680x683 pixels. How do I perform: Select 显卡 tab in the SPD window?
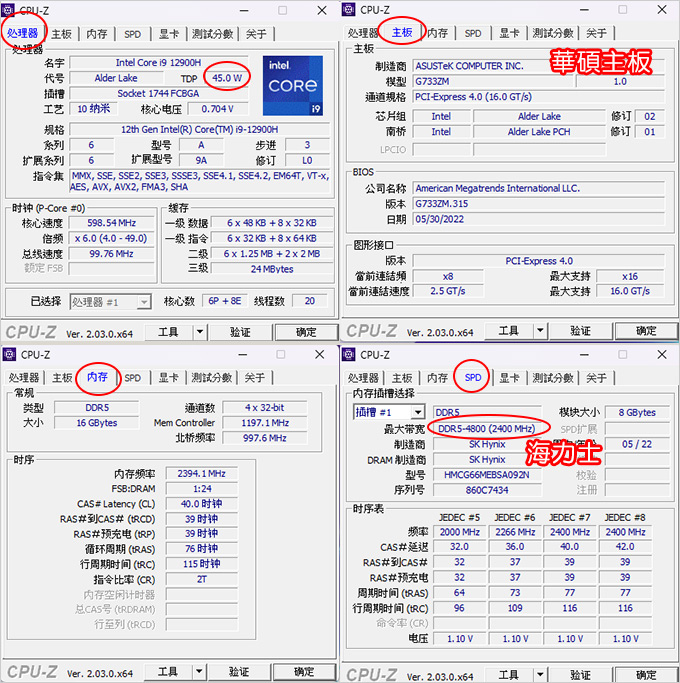(x=509, y=378)
